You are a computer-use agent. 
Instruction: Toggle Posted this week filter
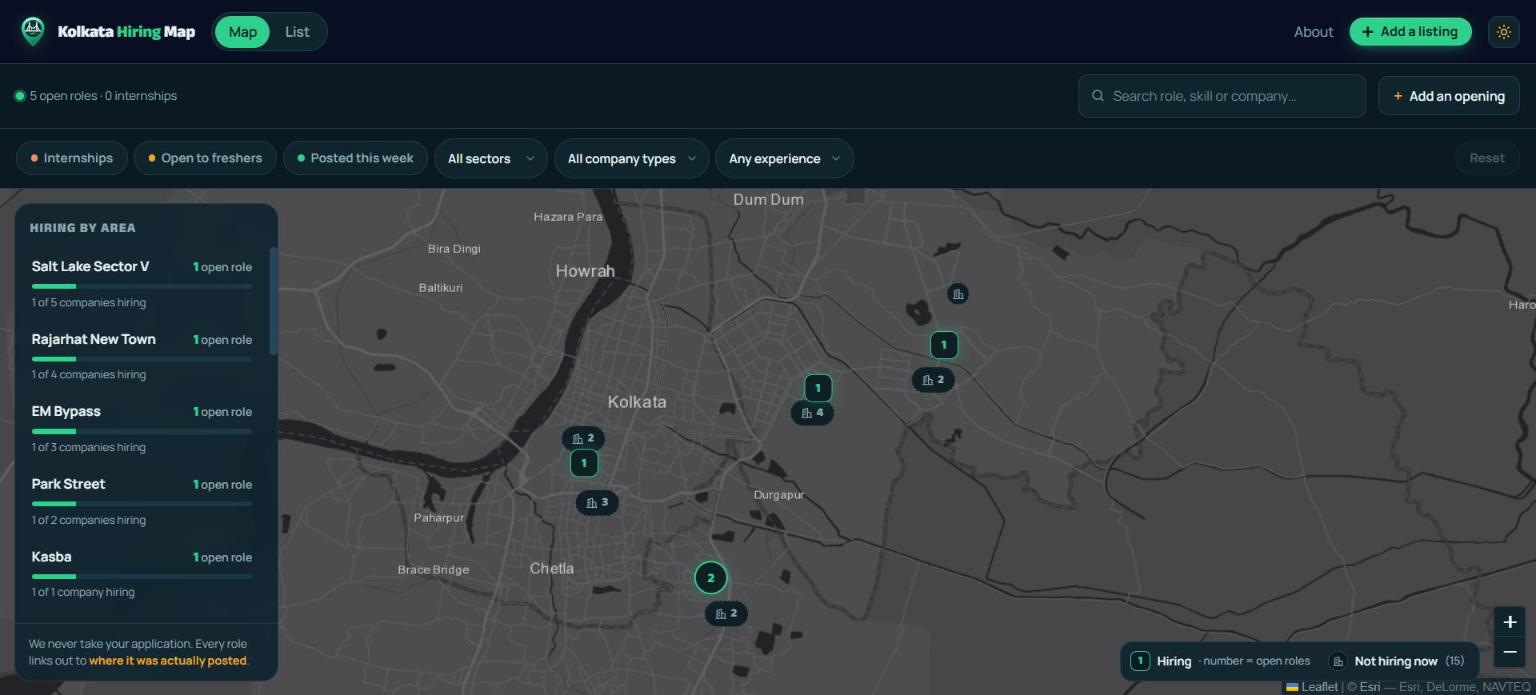point(355,158)
